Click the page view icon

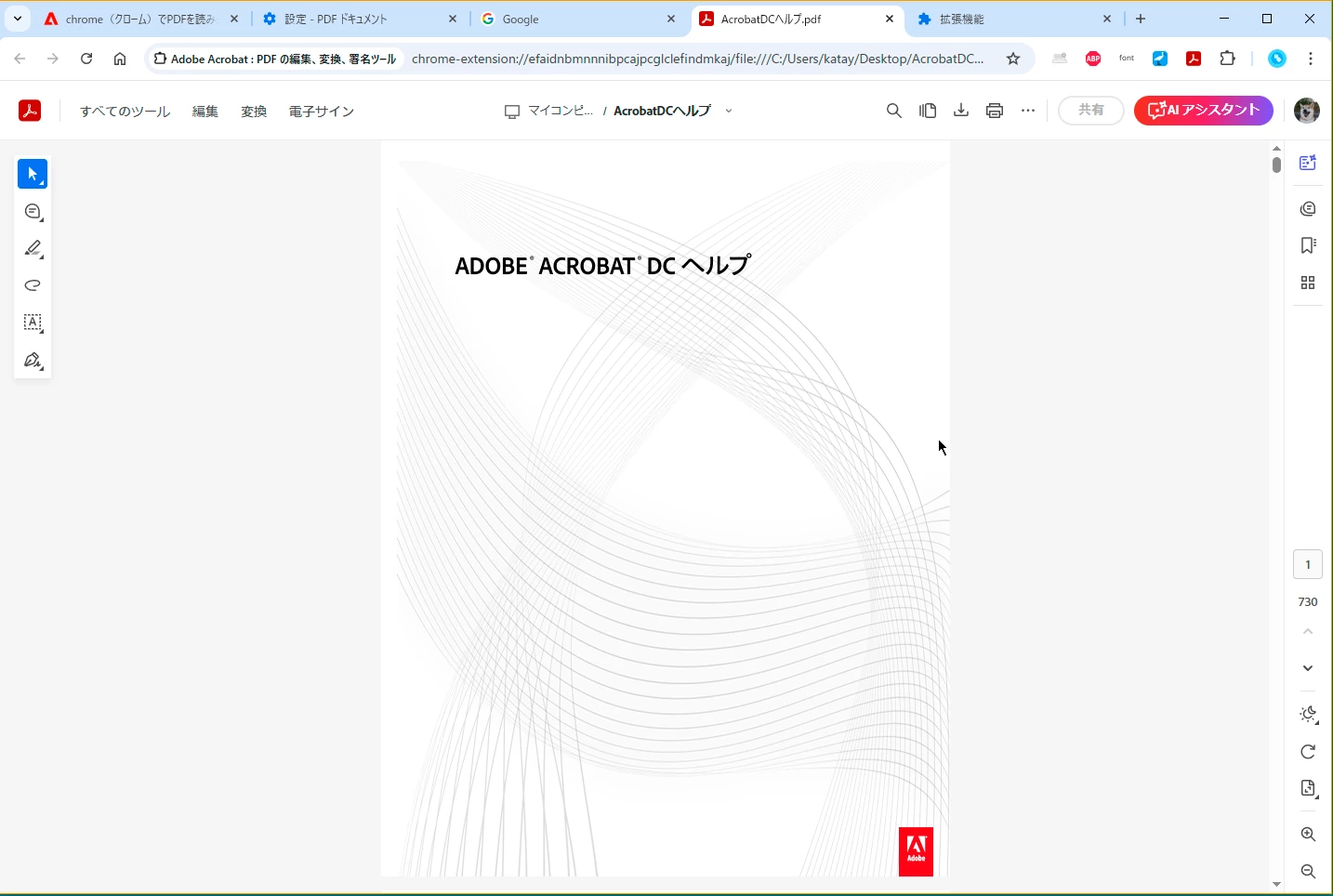click(x=928, y=111)
